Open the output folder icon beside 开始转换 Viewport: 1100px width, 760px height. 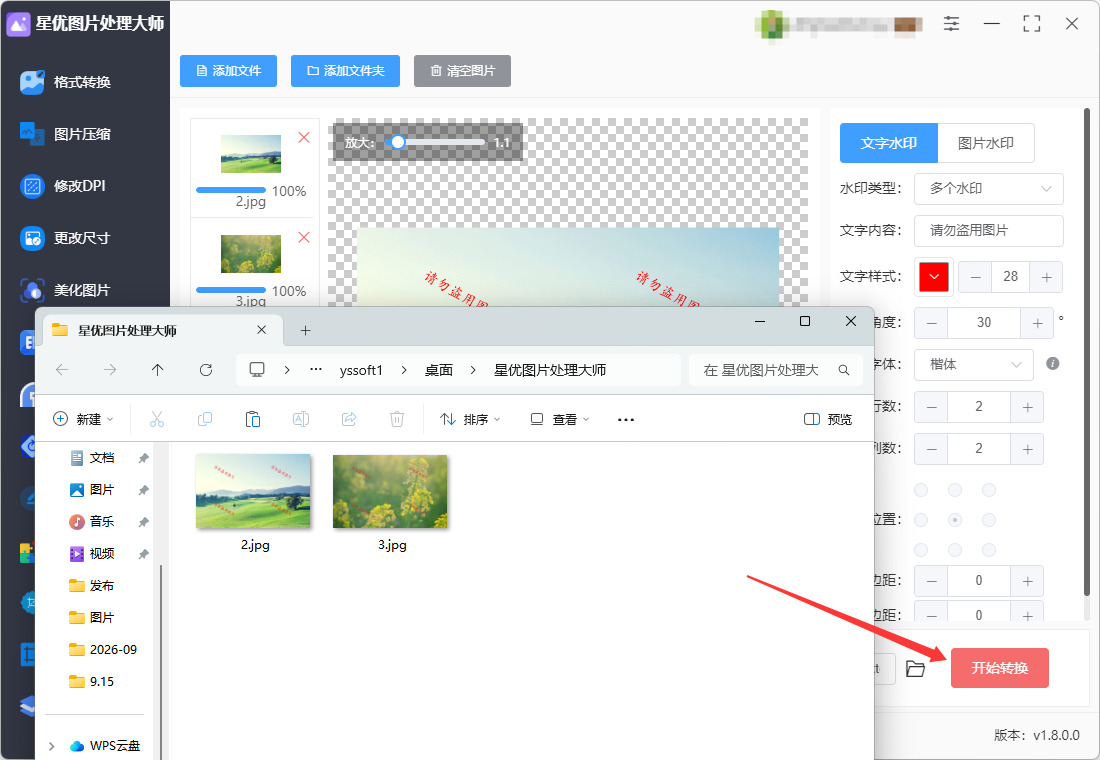click(915, 669)
